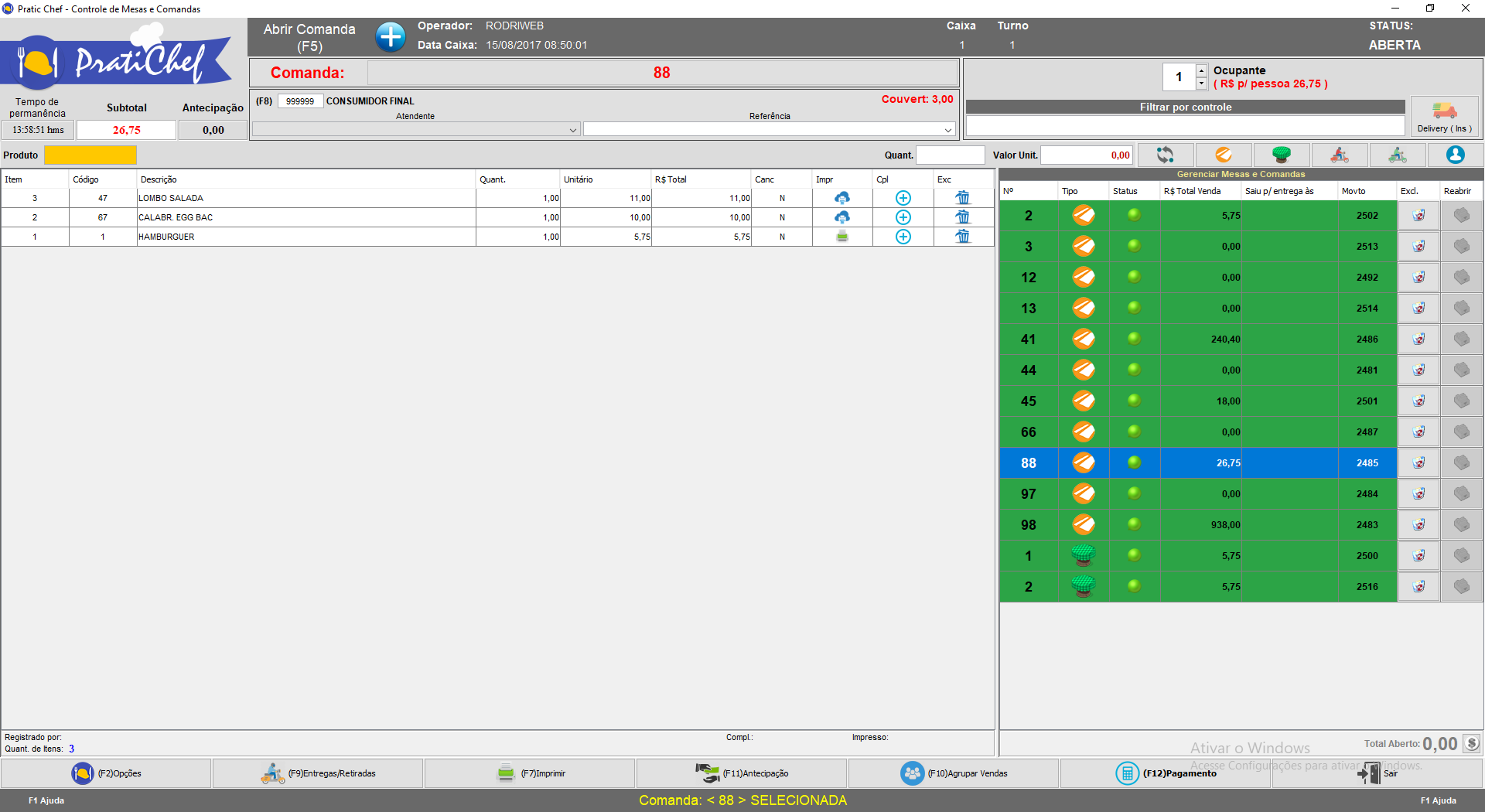Expand the Referência dropdown
This screenshot has height=812, width=1485.
click(x=947, y=130)
